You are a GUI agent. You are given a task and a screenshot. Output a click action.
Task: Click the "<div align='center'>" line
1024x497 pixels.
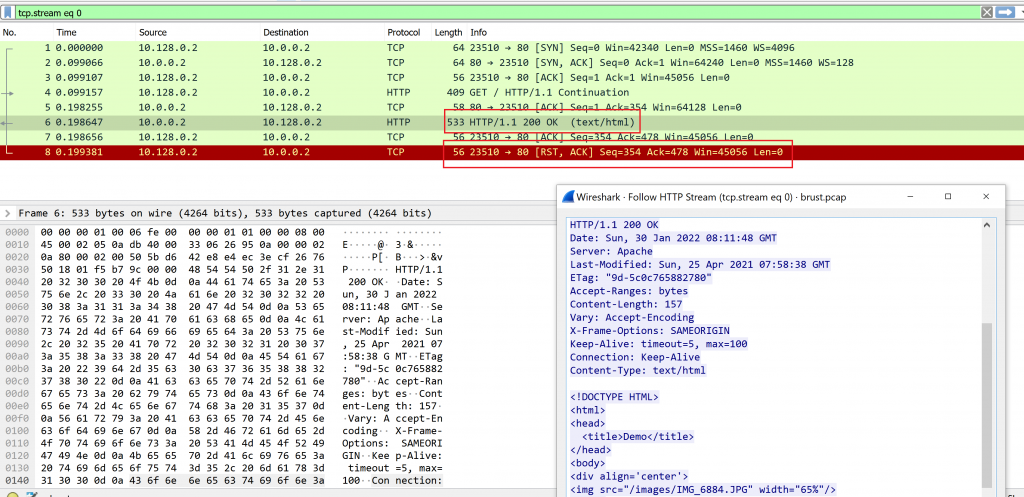point(629,477)
